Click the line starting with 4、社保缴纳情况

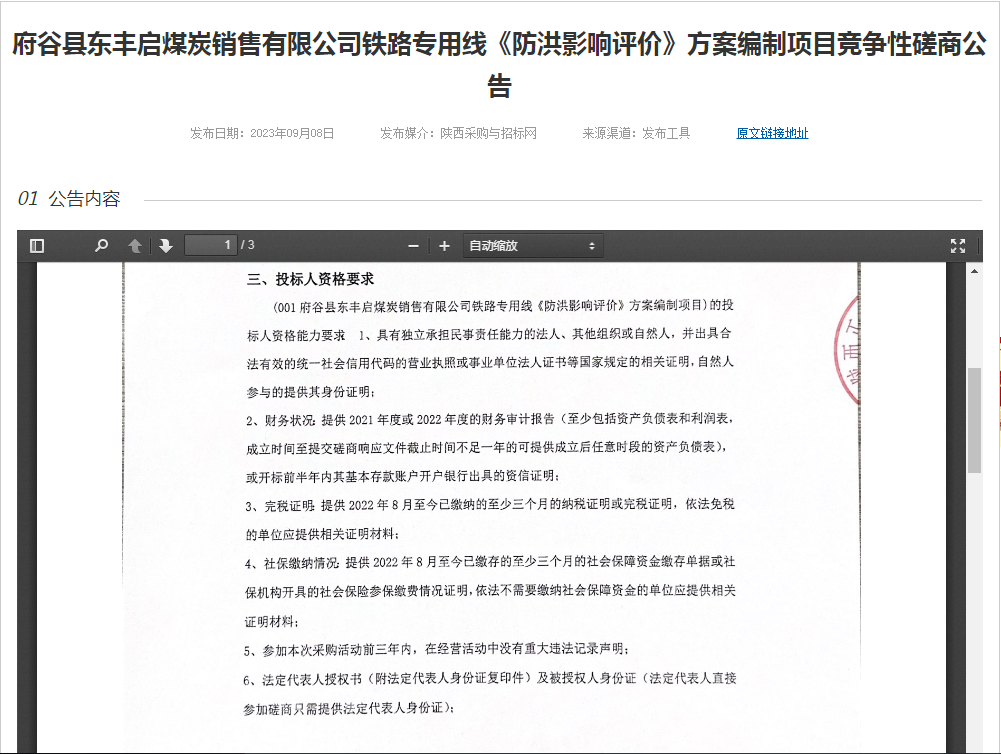tap(490, 562)
